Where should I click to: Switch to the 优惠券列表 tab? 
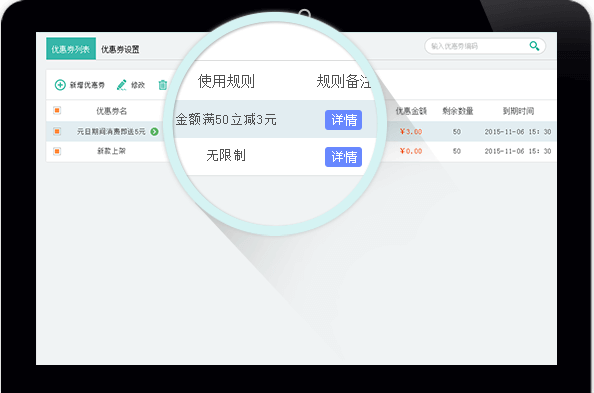pos(71,49)
